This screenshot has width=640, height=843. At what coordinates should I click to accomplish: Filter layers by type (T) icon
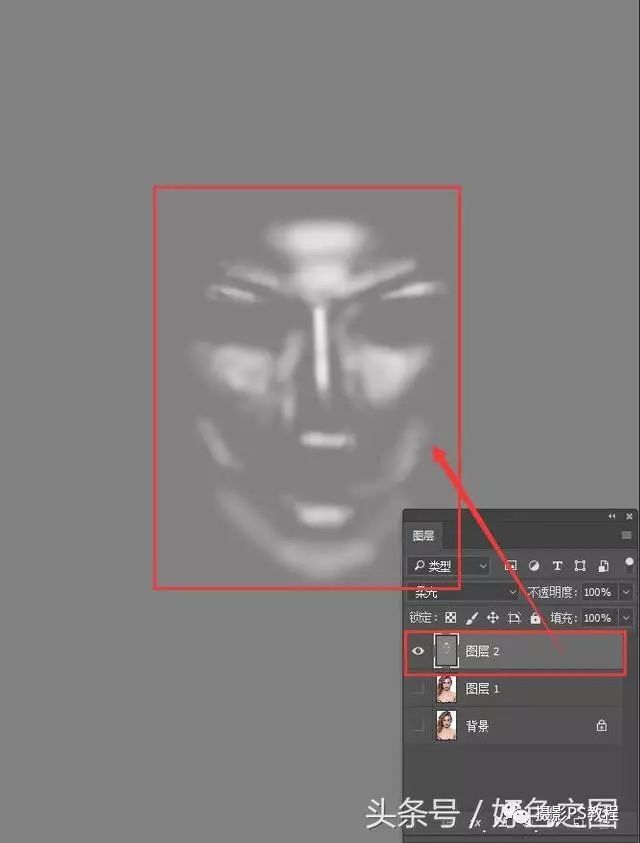[557, 566]
